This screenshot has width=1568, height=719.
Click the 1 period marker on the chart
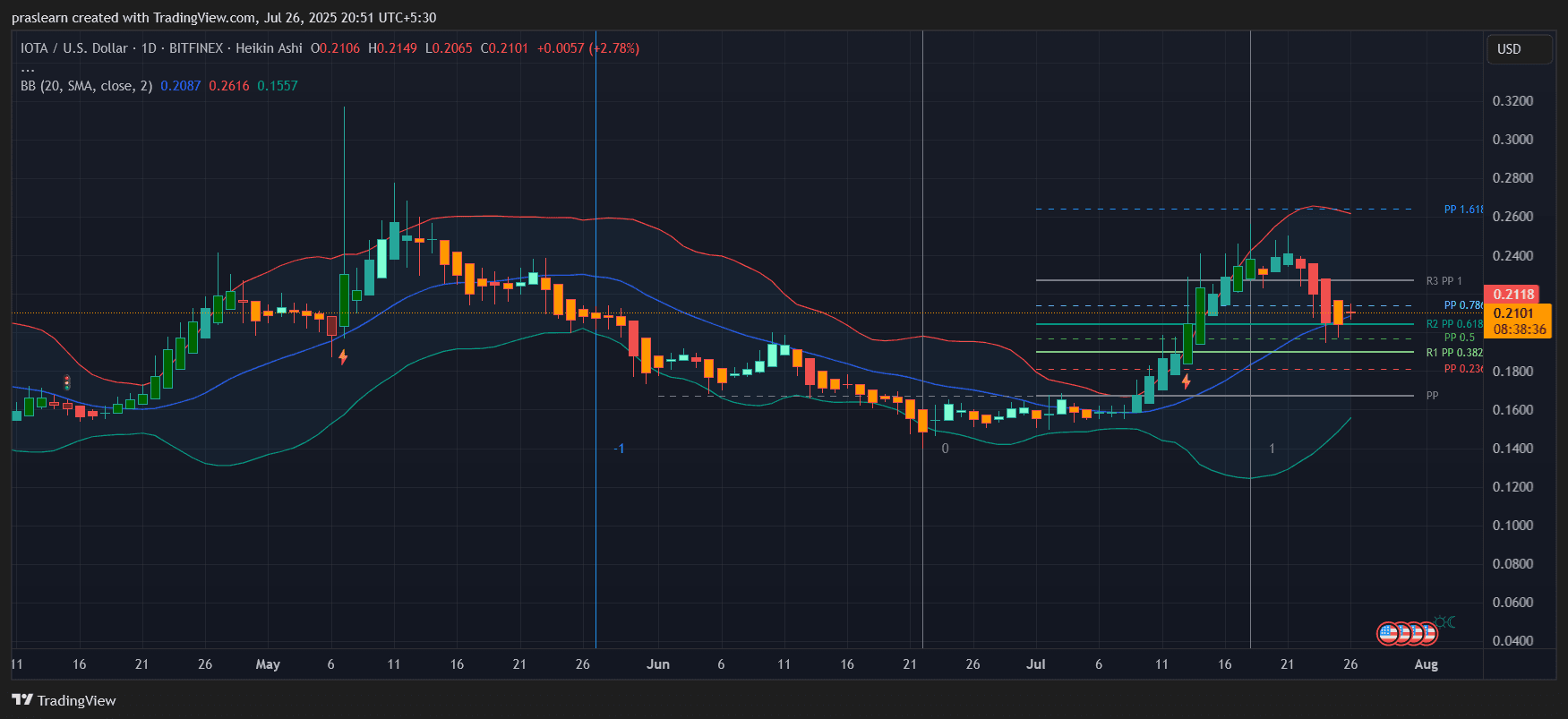click(1272, 449)
